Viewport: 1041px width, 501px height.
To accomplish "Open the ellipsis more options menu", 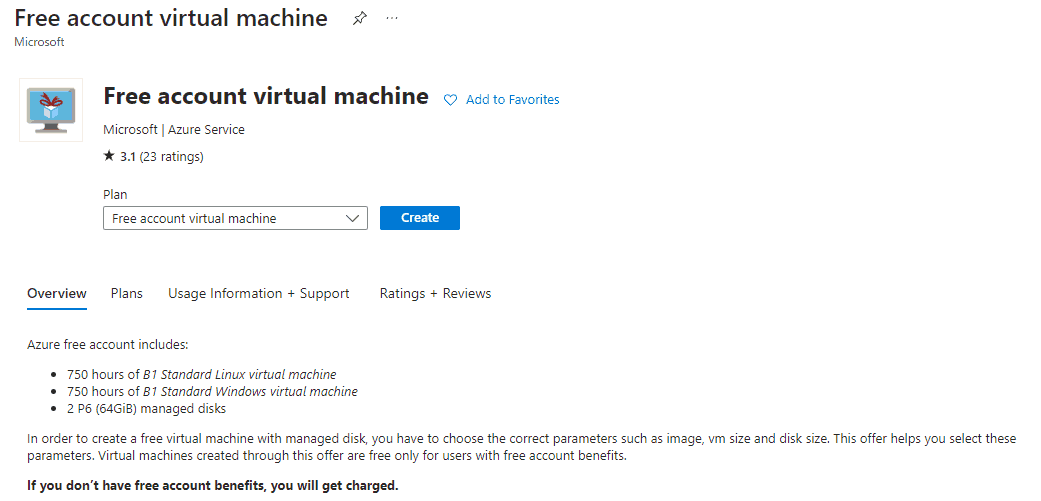I will pyautogui.click(x=392, y=18).
